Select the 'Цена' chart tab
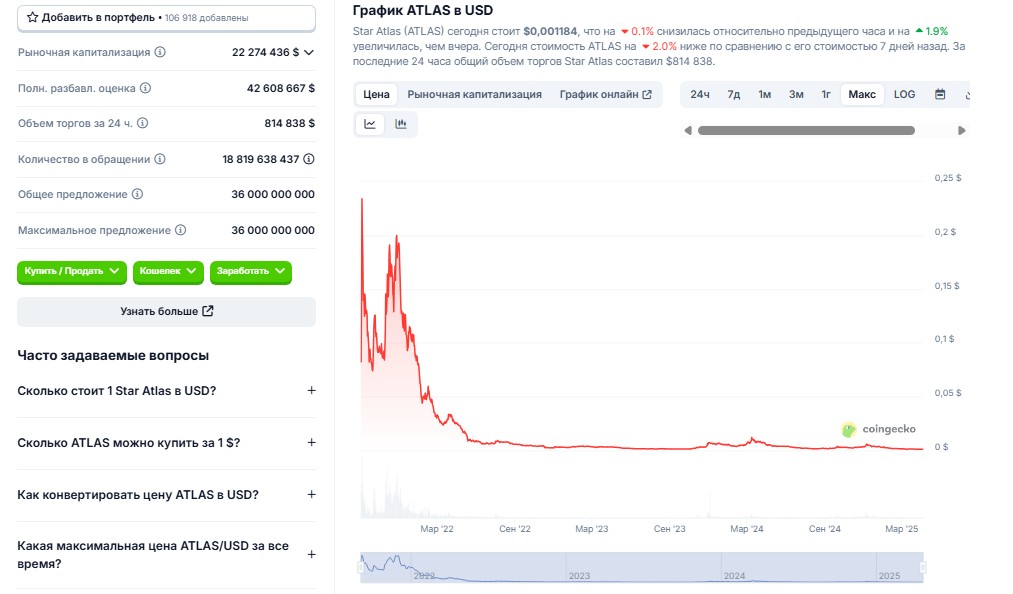This screenshot has width=1013, height=594. click(376, 94)
